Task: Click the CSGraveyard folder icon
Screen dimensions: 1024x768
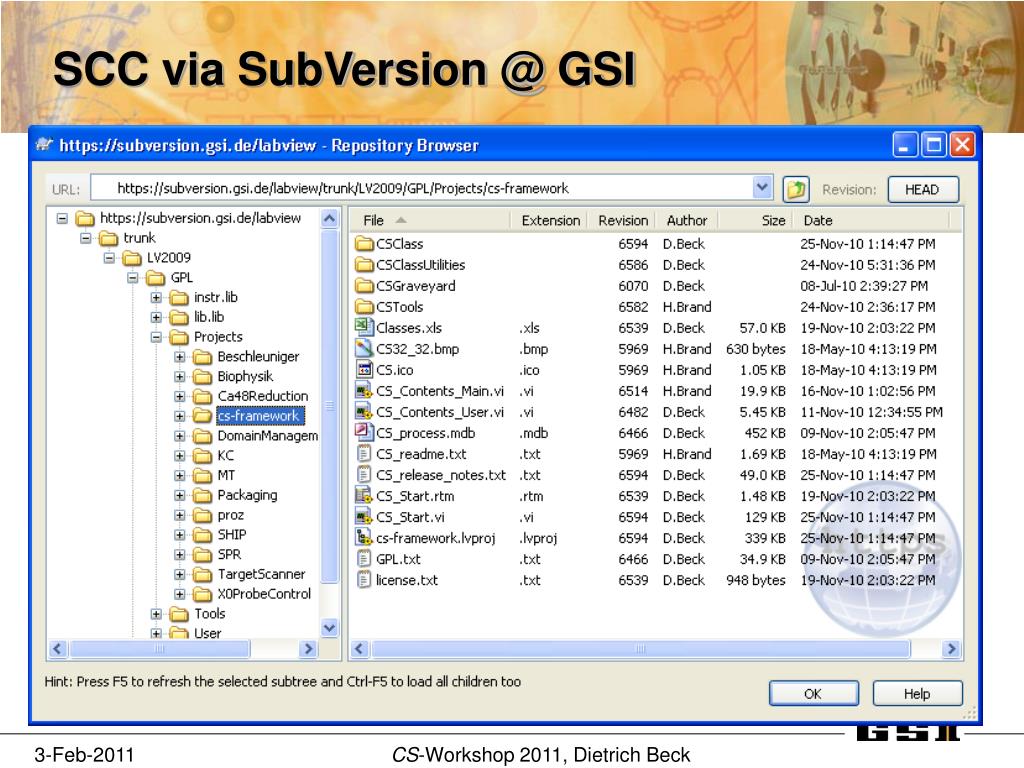Action: 364,286
